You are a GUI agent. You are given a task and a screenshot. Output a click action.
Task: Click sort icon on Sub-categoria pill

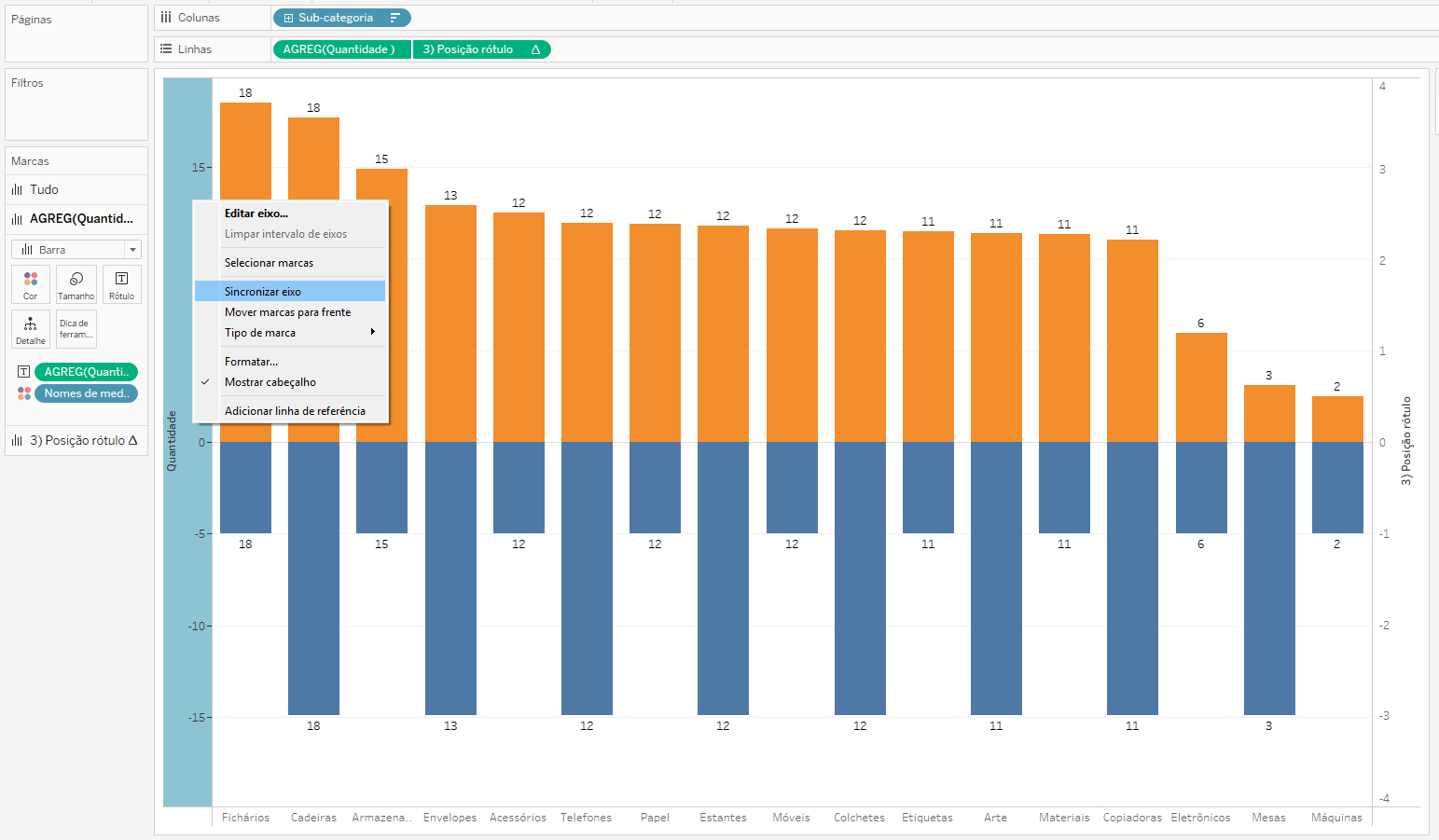tap(395, 18)
